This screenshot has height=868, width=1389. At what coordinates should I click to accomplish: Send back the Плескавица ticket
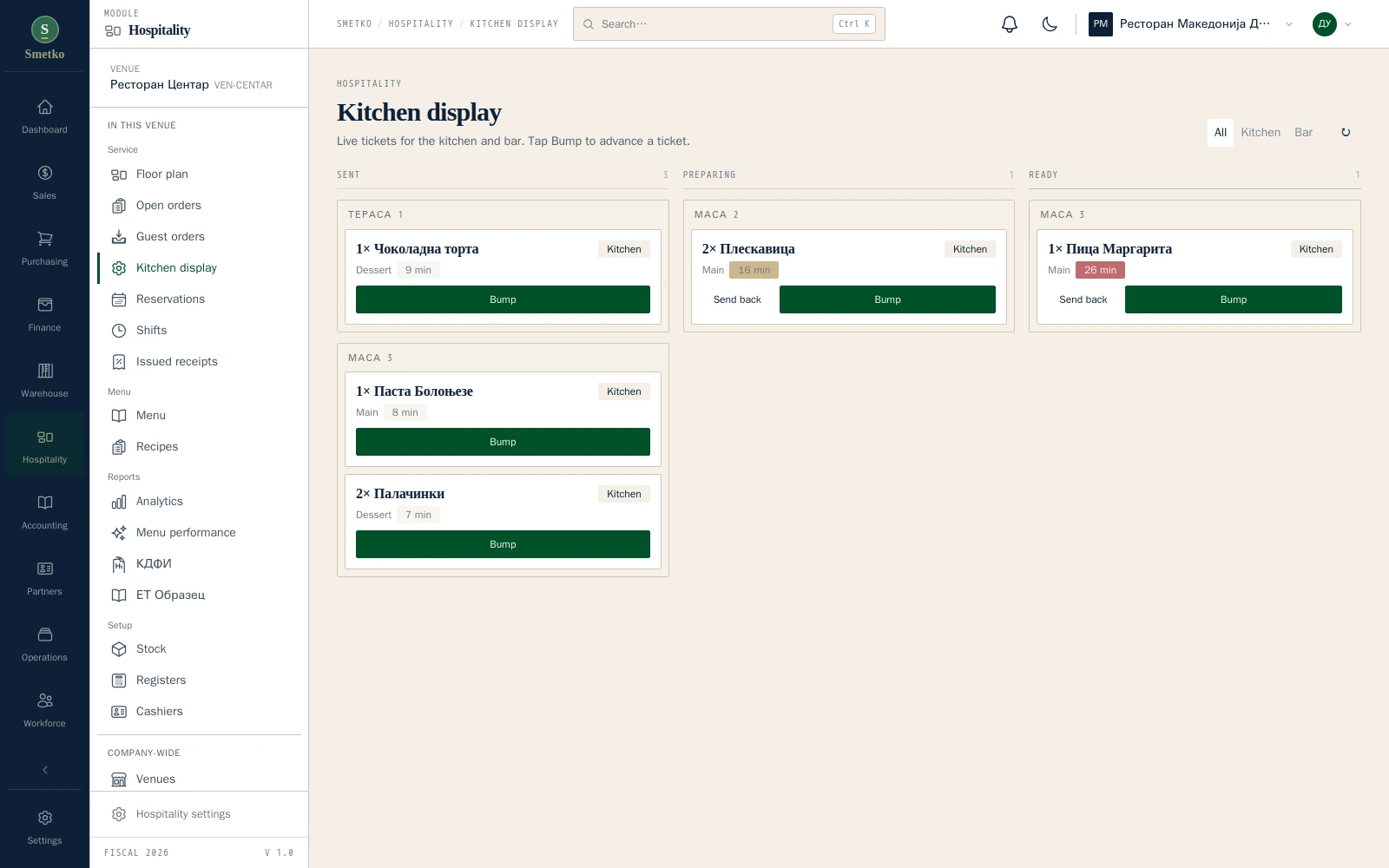(737, 299)
